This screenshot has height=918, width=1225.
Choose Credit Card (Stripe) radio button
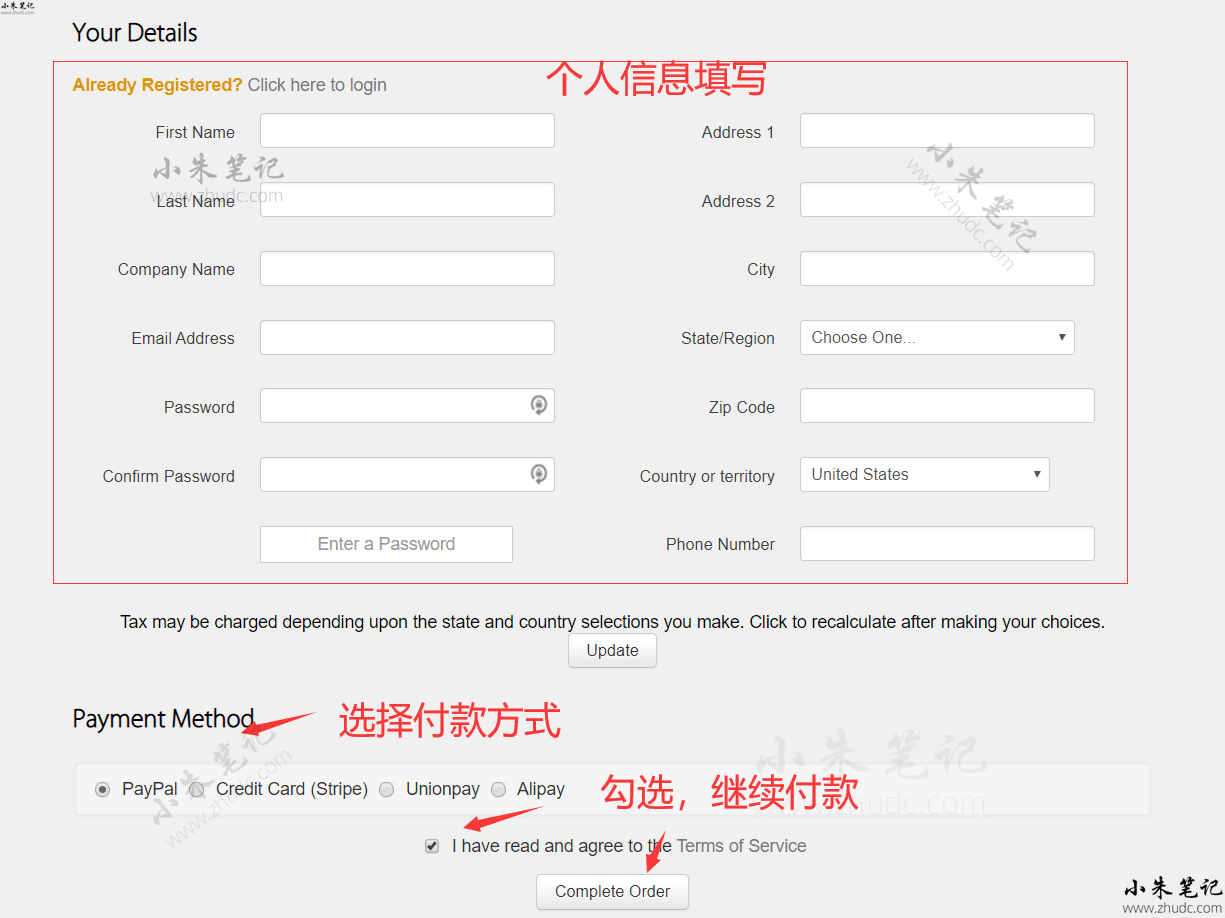click(197, 790)
